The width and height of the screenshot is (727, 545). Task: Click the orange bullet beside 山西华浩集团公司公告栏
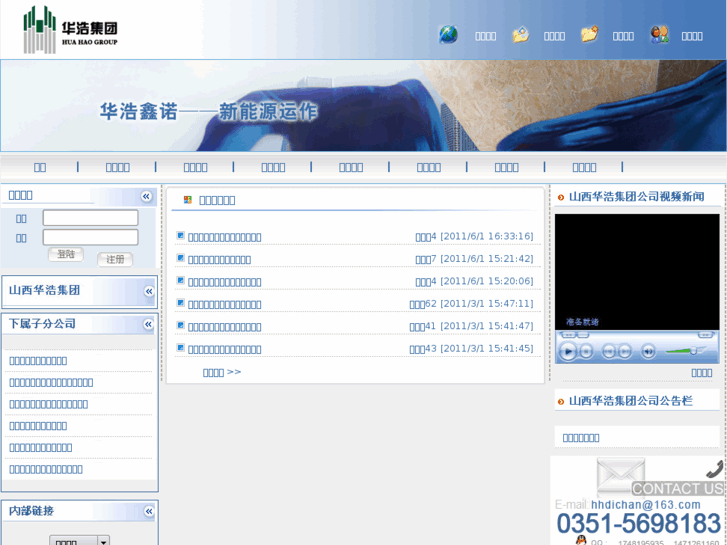561,402
